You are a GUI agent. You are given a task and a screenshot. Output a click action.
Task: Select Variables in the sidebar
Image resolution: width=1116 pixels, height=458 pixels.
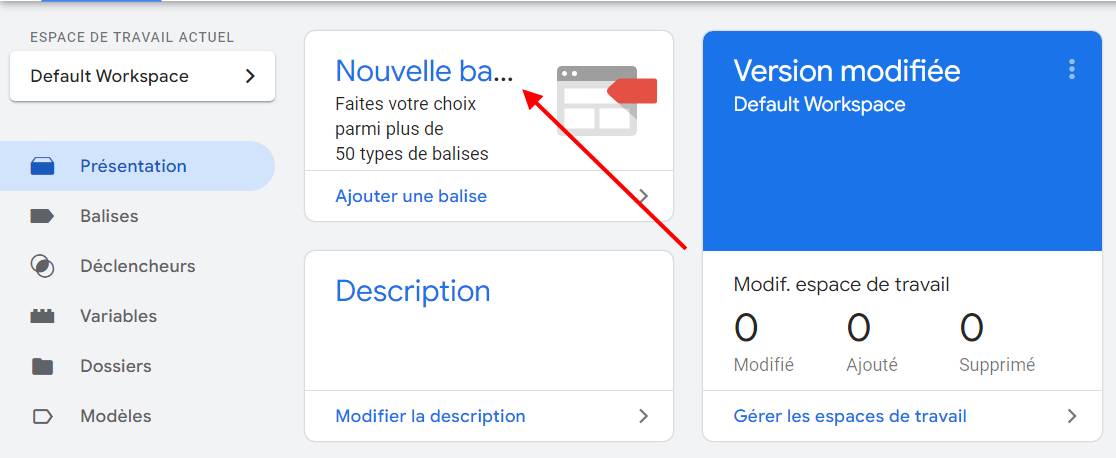[x=119, y=316]
